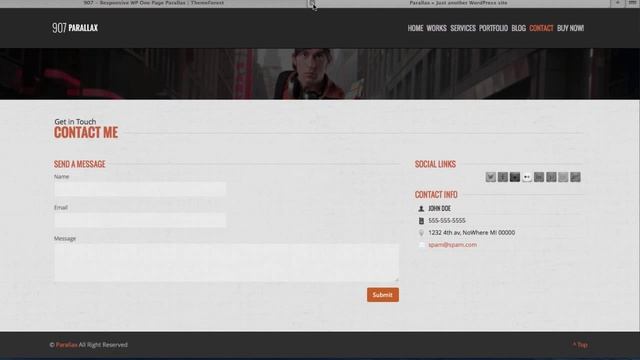Submit the contact form
The height and width of the screenshot is (360, 640).
(x=383, y=295)
